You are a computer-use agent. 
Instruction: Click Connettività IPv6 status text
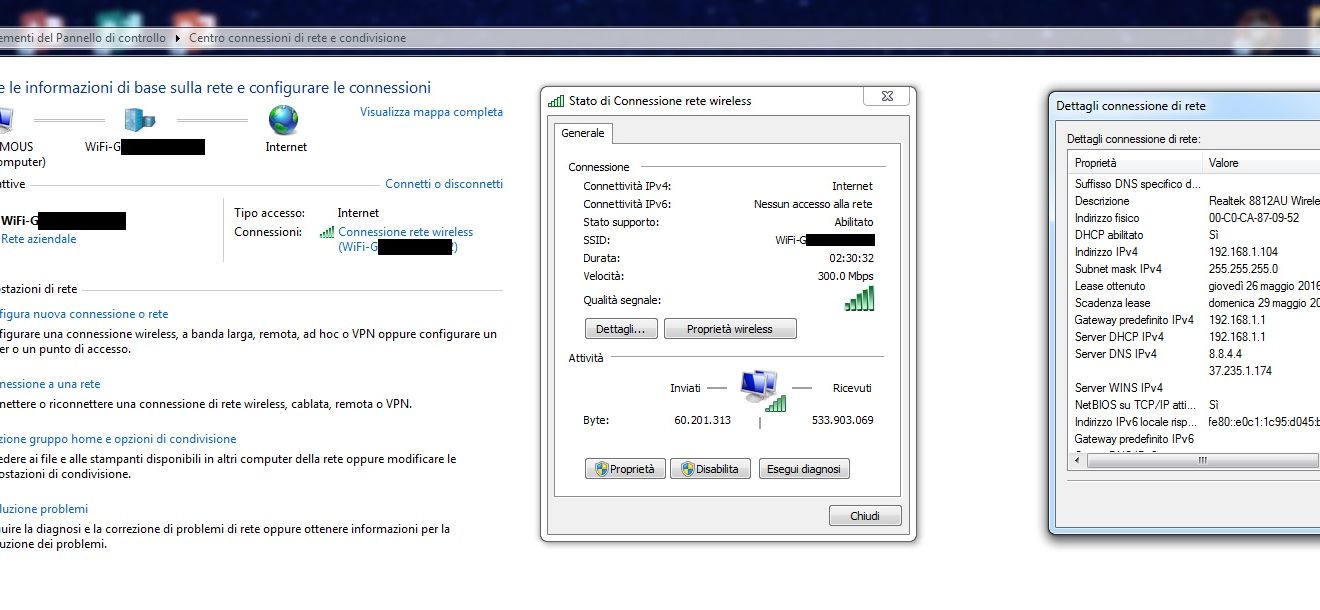click(x=813, y=204)
